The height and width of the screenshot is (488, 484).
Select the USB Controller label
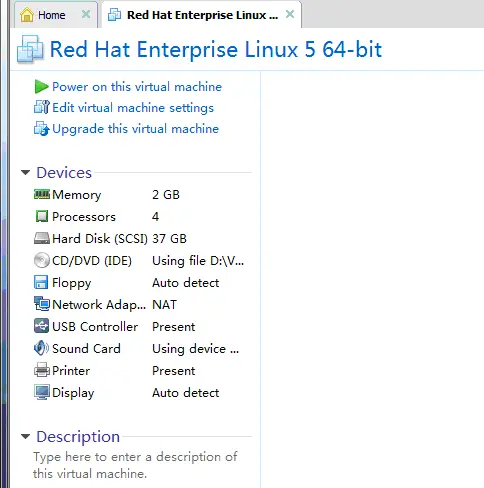tap(95, 327)
